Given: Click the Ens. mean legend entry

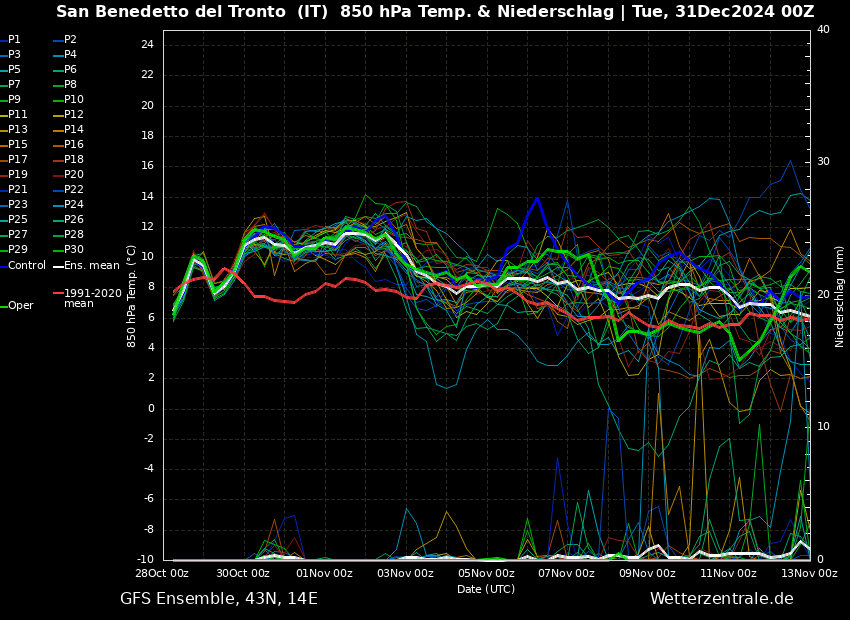Looking at the screenshot, I should tap(91, 266).
